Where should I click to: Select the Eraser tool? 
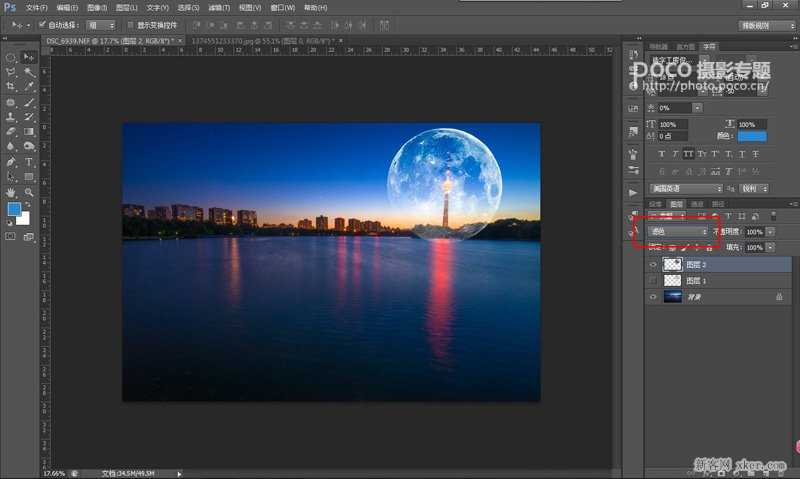pos(11,132)
